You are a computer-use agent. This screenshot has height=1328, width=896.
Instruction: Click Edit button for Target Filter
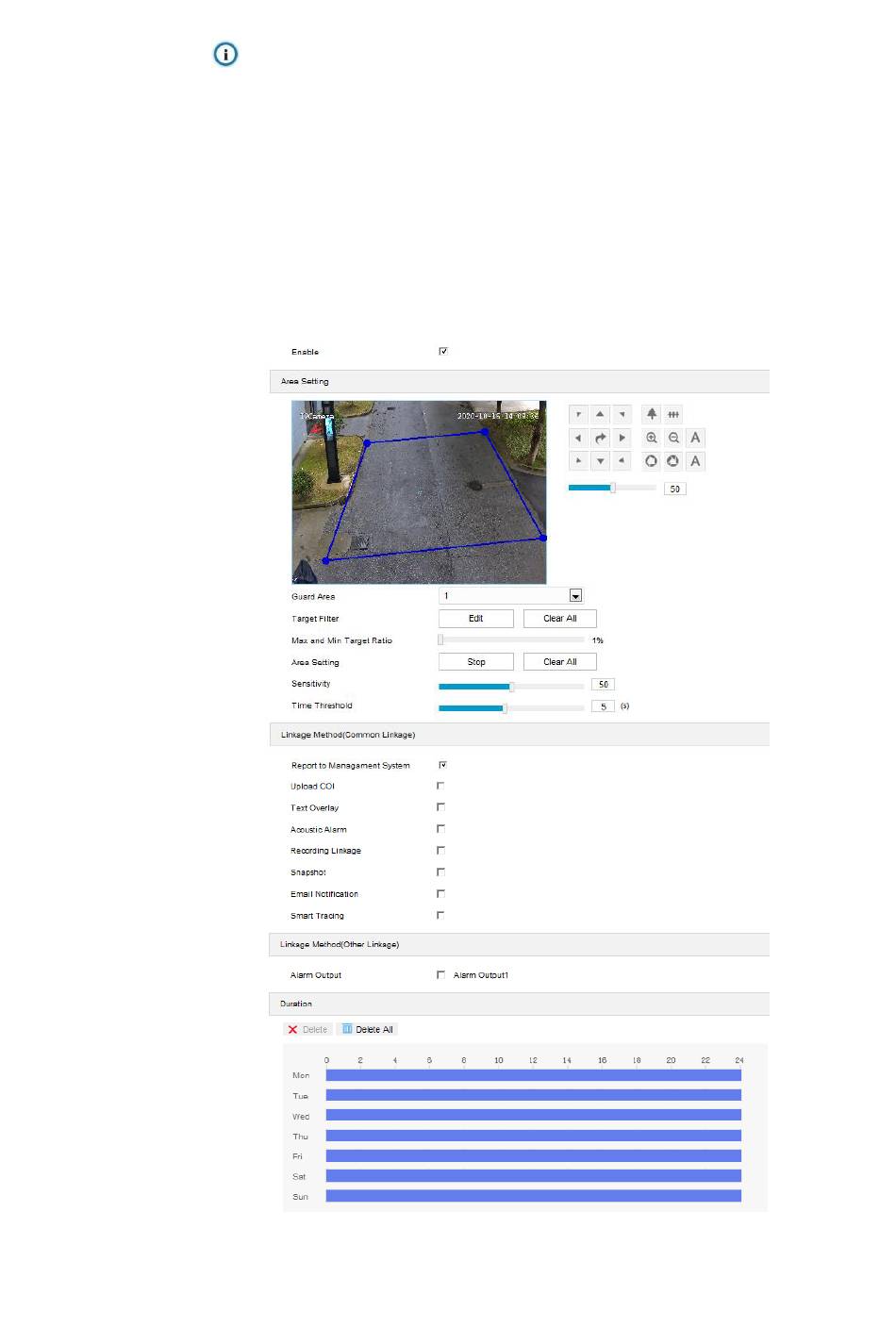(476, 619)
